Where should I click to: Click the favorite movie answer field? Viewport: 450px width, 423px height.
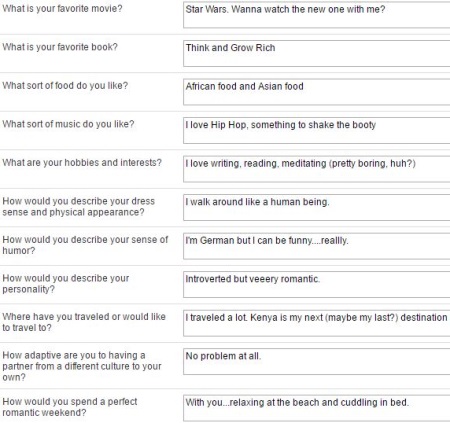click(317, 15)
